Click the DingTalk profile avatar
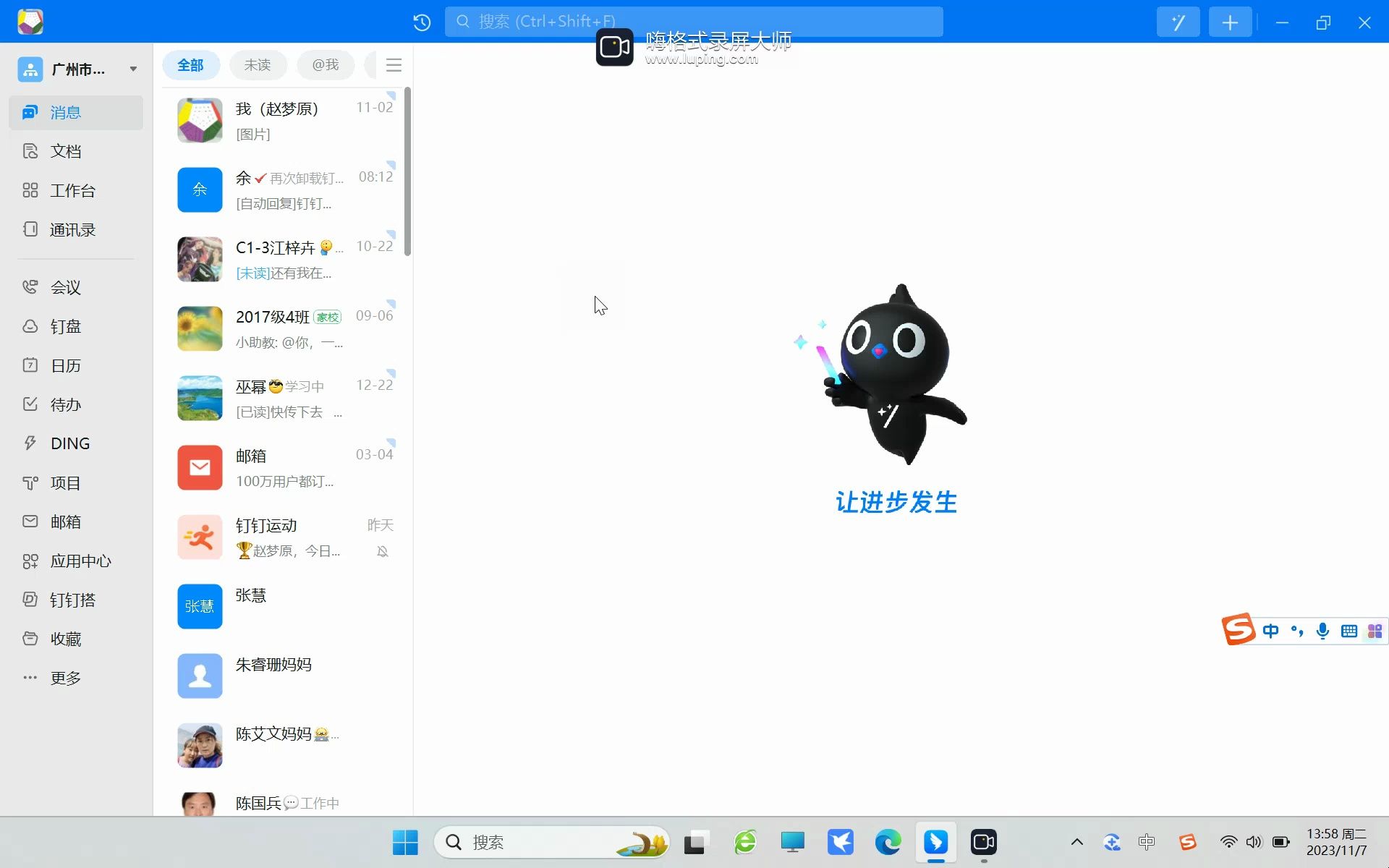Image resolution: width=1389 pixels, height=868 pixels. [30, 22]
